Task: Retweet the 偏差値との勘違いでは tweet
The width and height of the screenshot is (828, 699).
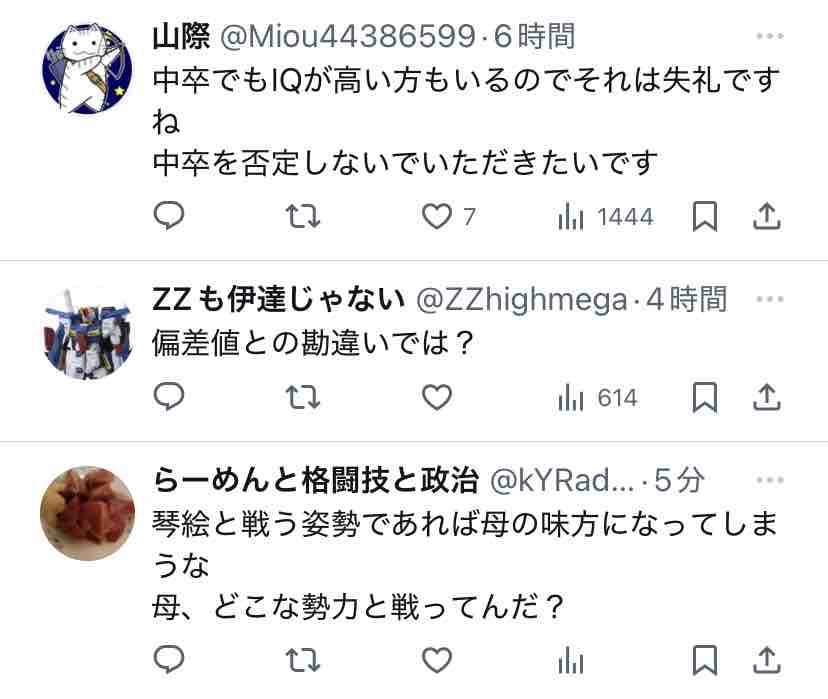Action: [x=303, y=398]
